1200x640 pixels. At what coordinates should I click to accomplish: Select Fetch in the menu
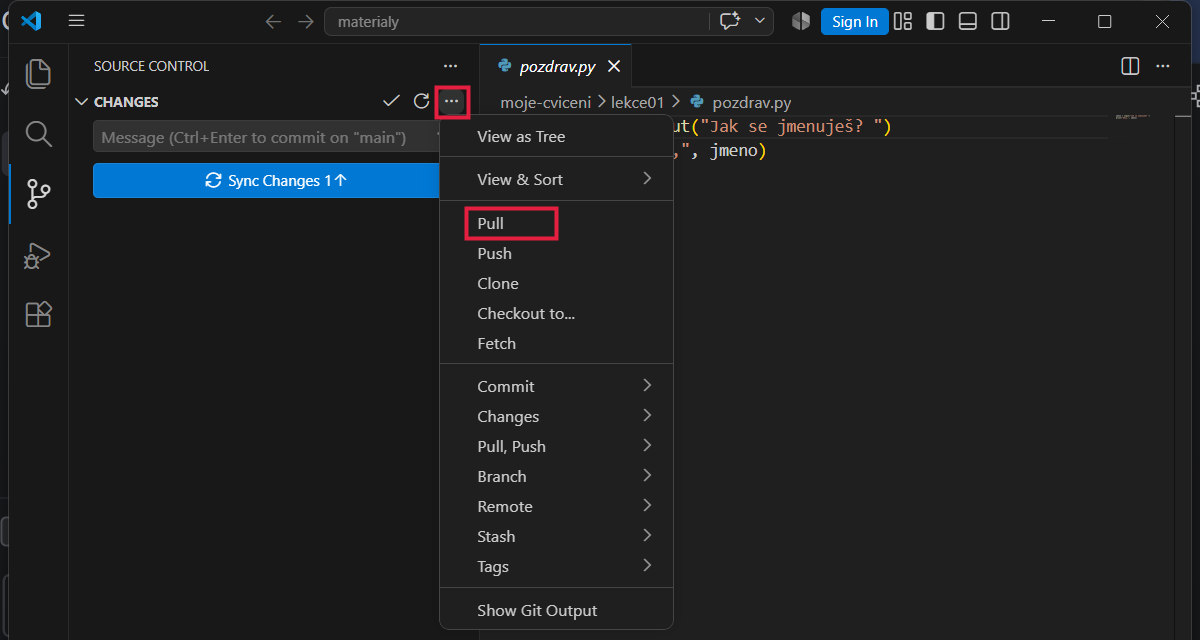(x=556, y=343)
